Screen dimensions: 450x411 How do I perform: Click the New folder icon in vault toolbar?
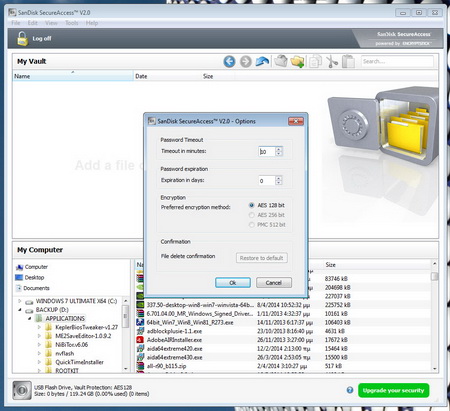281,61
